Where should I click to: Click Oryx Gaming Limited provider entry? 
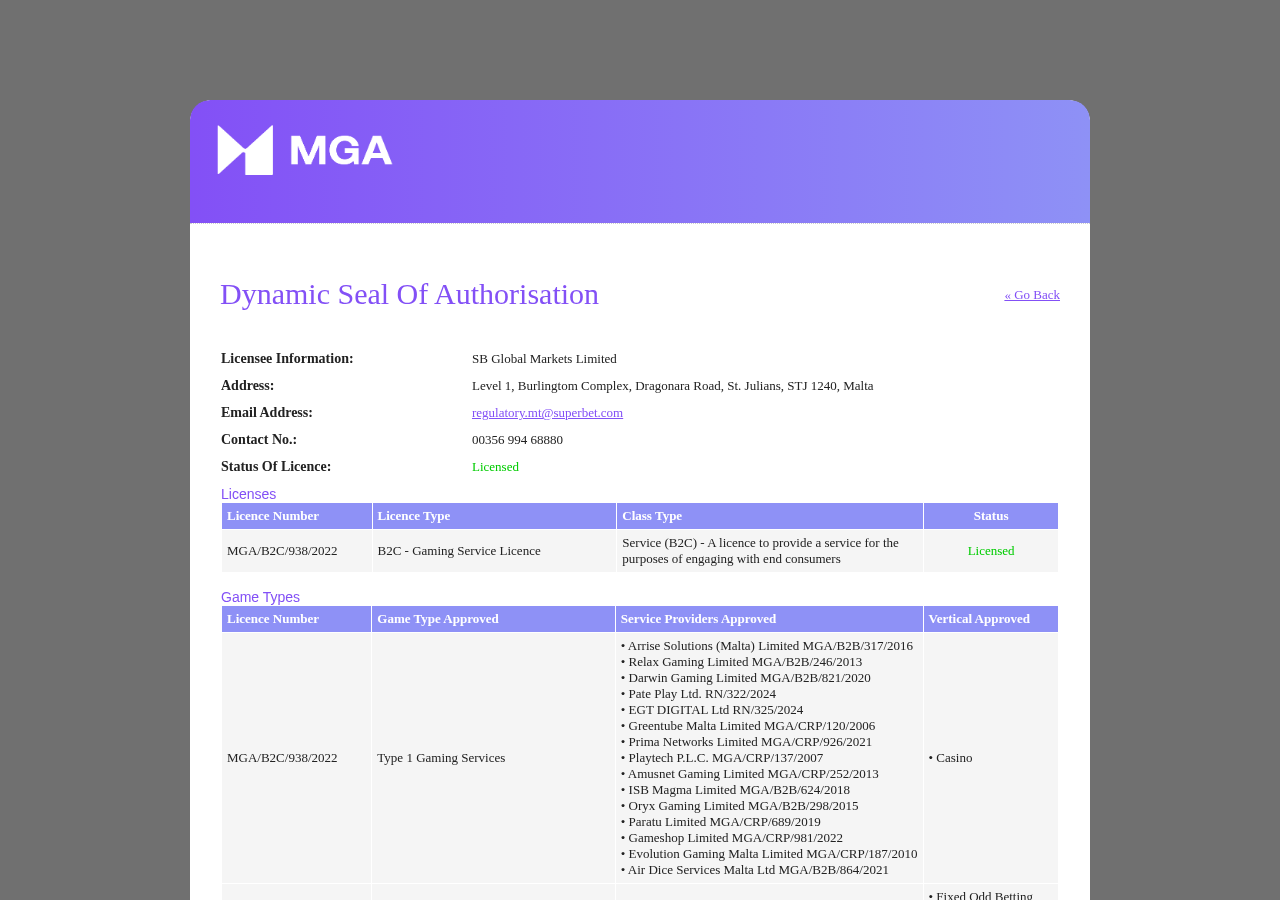click(740, 806)
